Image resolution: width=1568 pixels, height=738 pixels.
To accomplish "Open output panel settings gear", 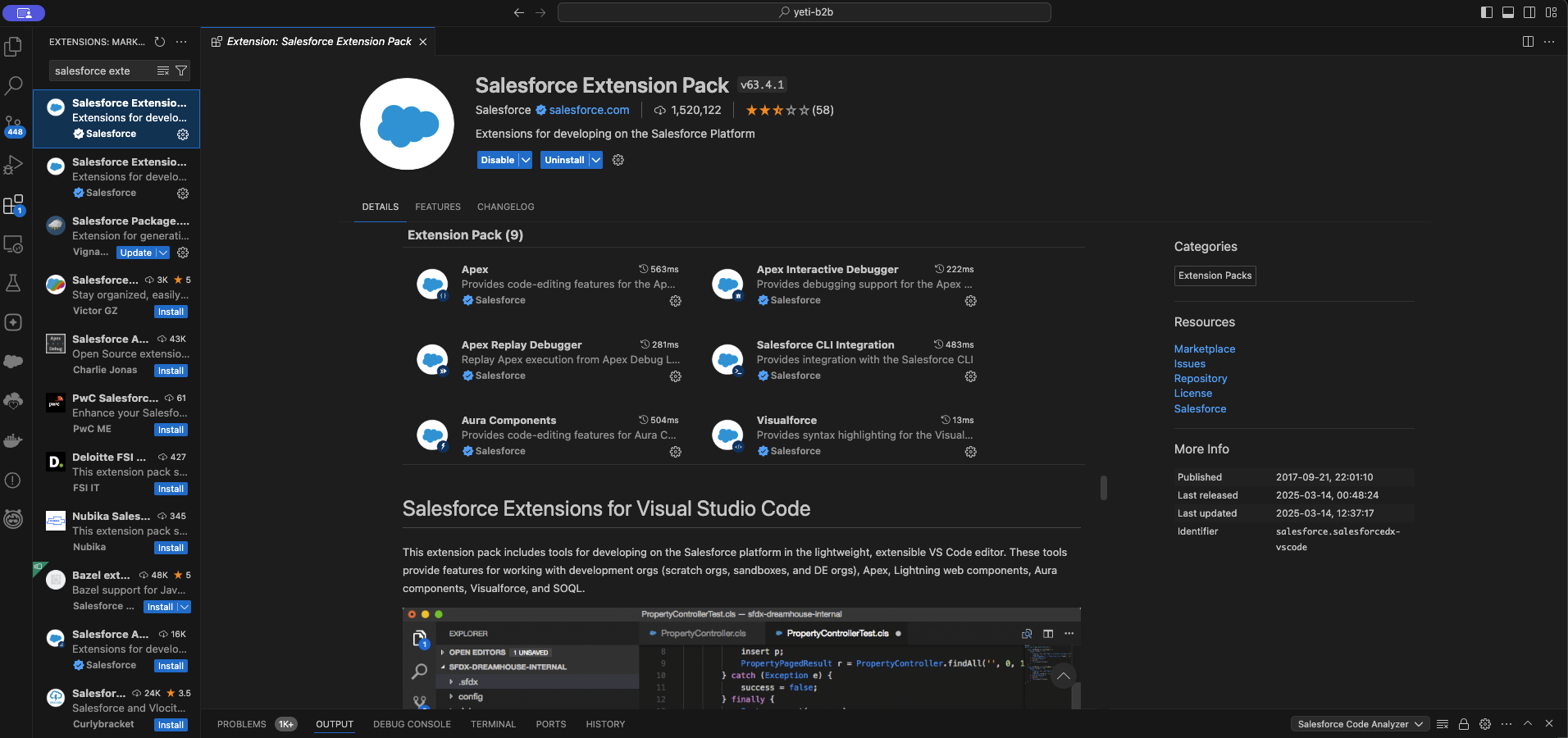I will (1485, 724).
